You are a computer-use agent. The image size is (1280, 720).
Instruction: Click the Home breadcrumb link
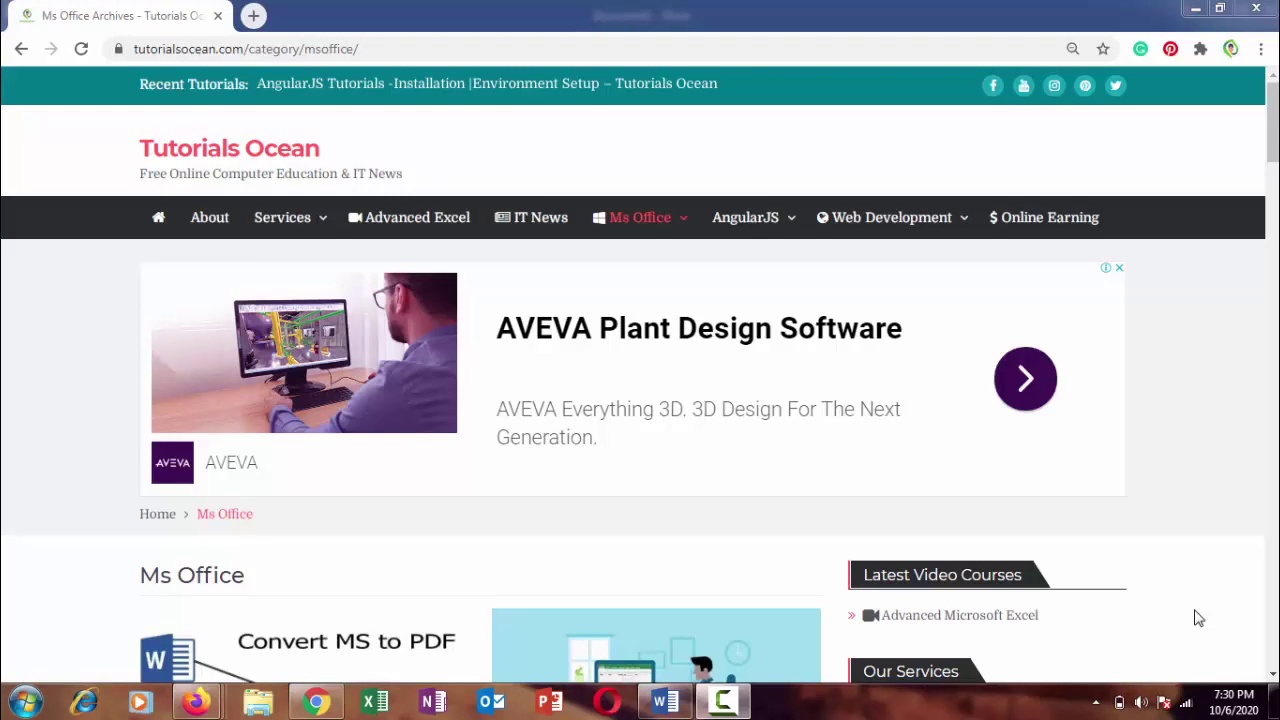click(x=157, y=514)
